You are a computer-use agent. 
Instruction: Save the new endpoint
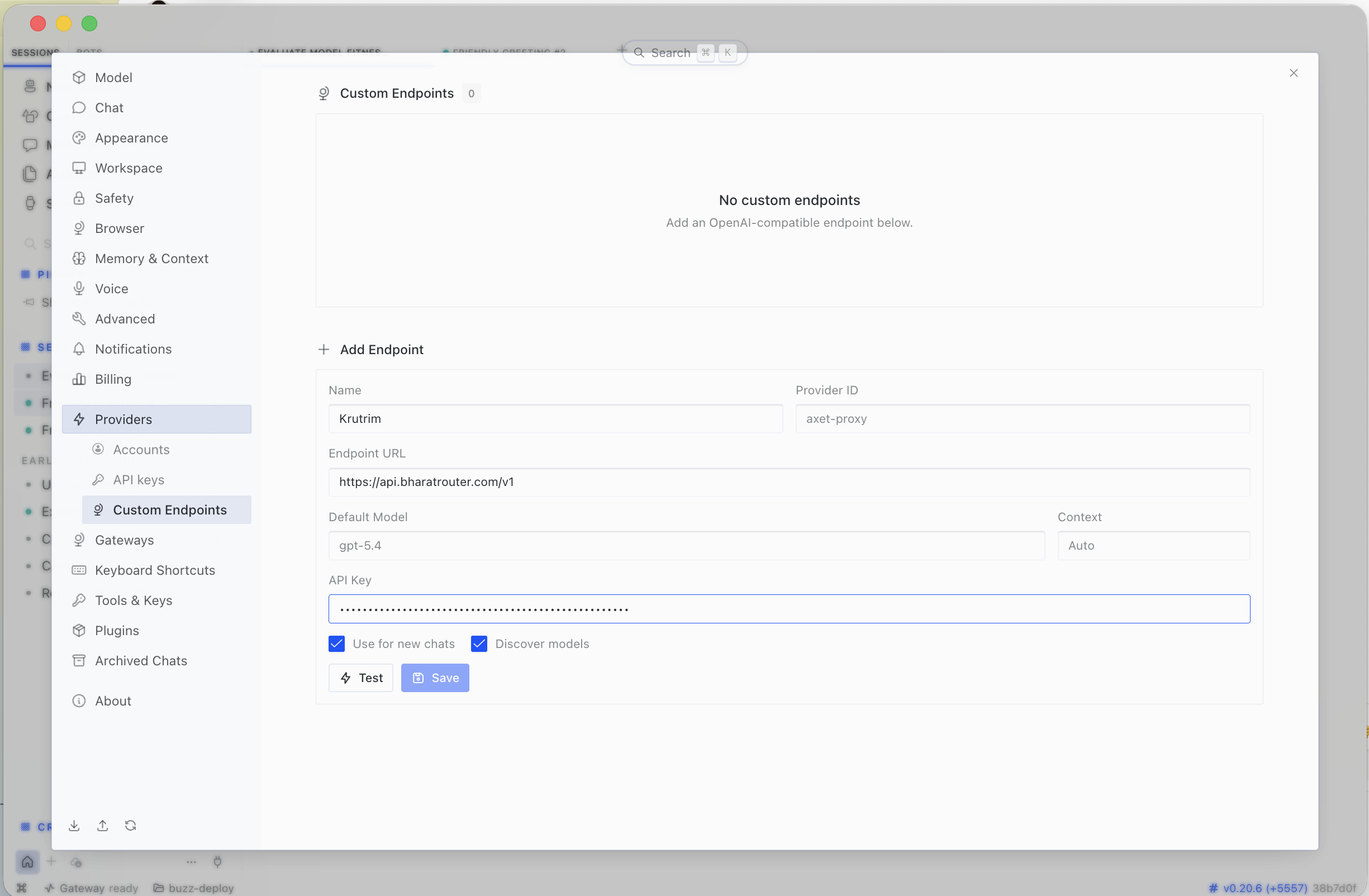(x=435, y=678)
